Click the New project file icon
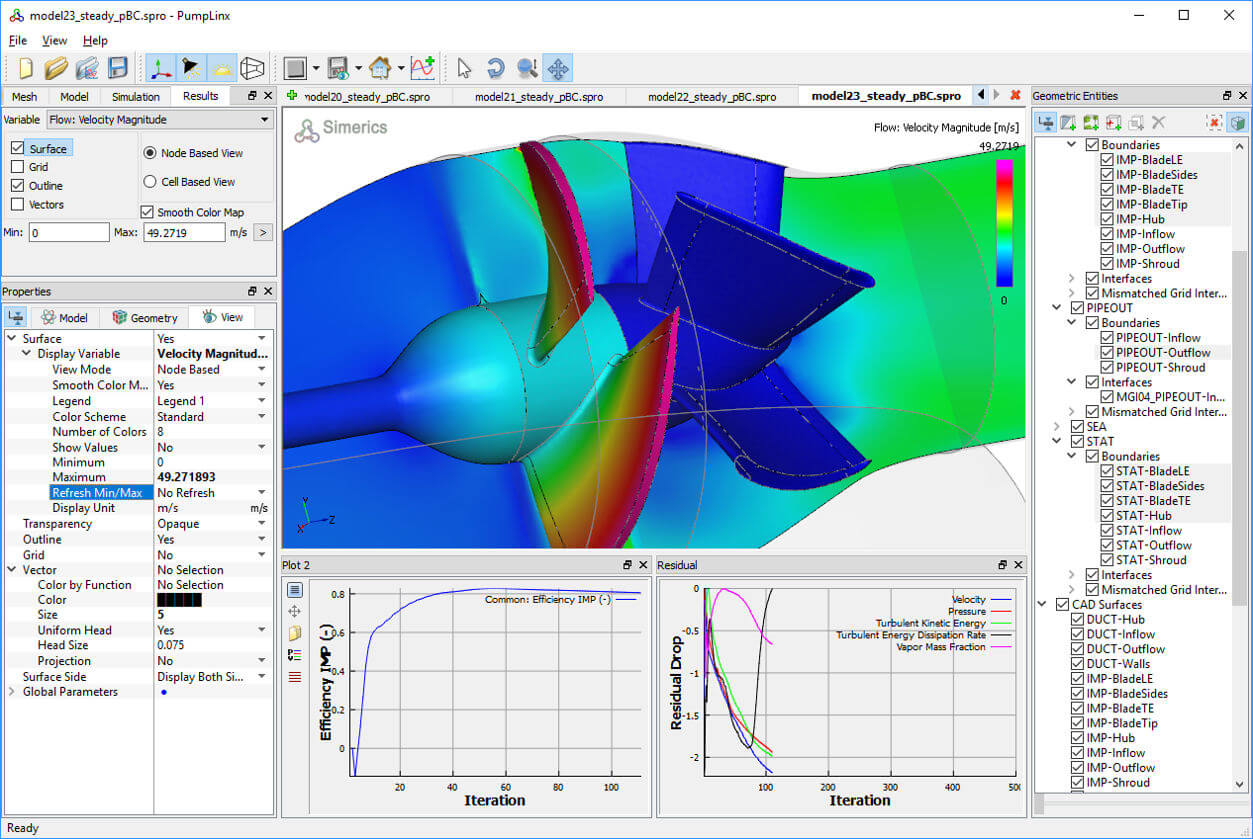This screenshot has height=839, width=1253. coord(26,68)
